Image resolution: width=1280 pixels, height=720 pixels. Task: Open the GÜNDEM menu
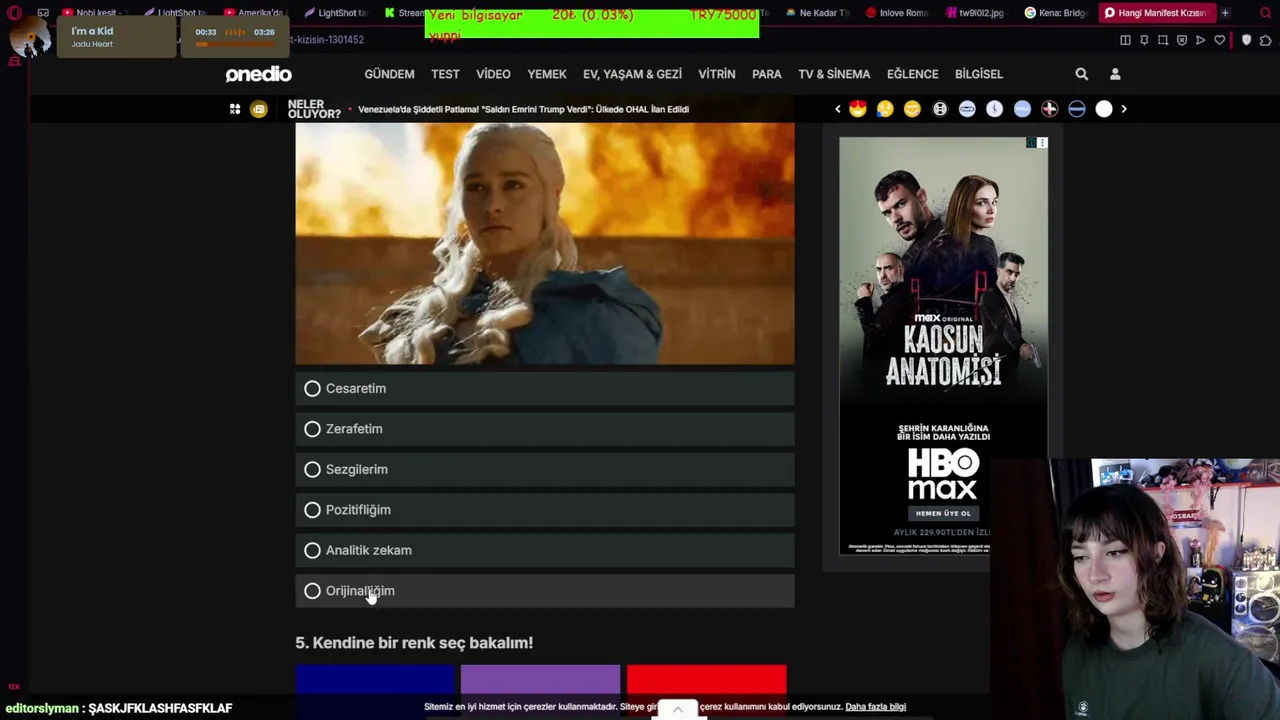tap(389, 74)
